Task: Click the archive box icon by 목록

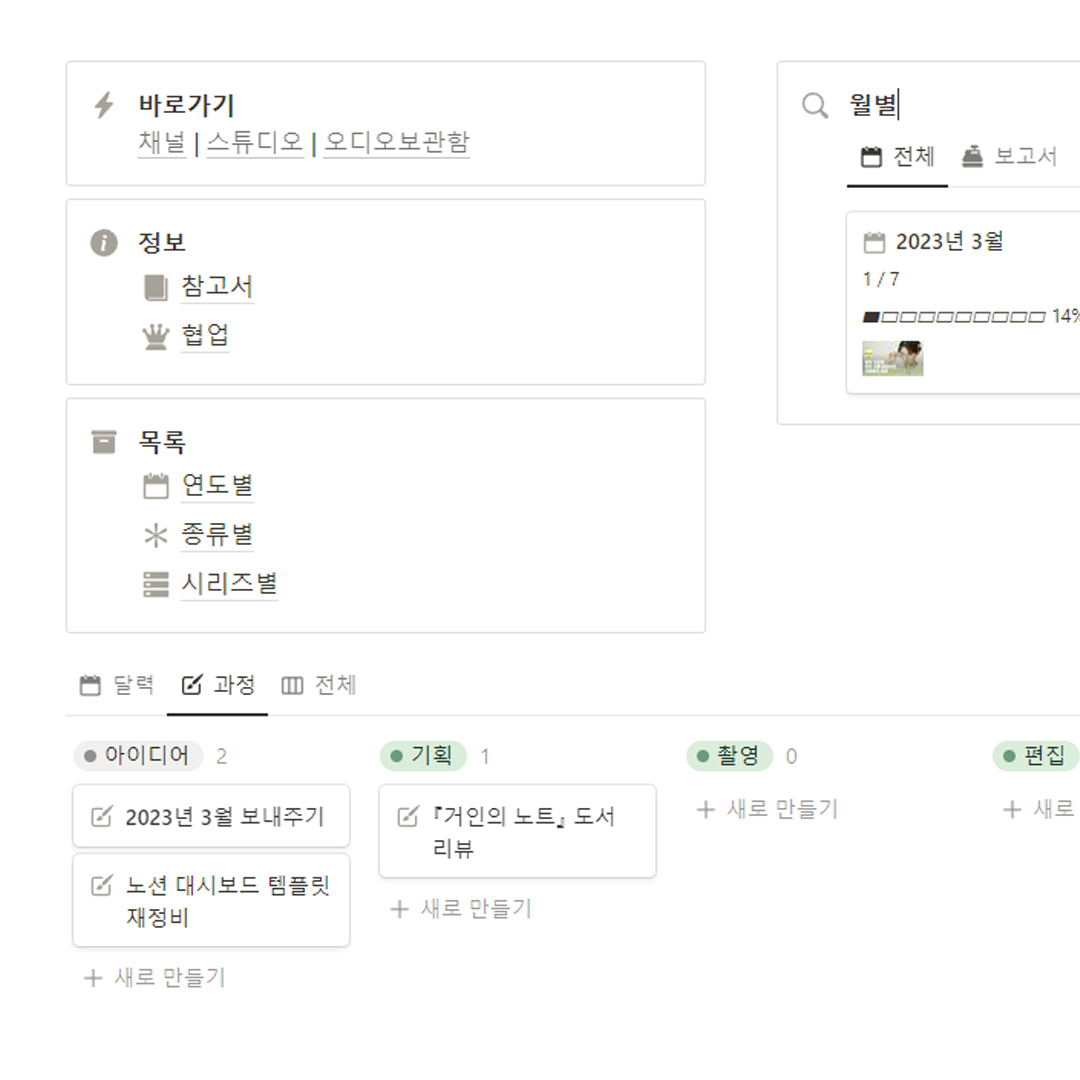Action: tap(104, 442)
